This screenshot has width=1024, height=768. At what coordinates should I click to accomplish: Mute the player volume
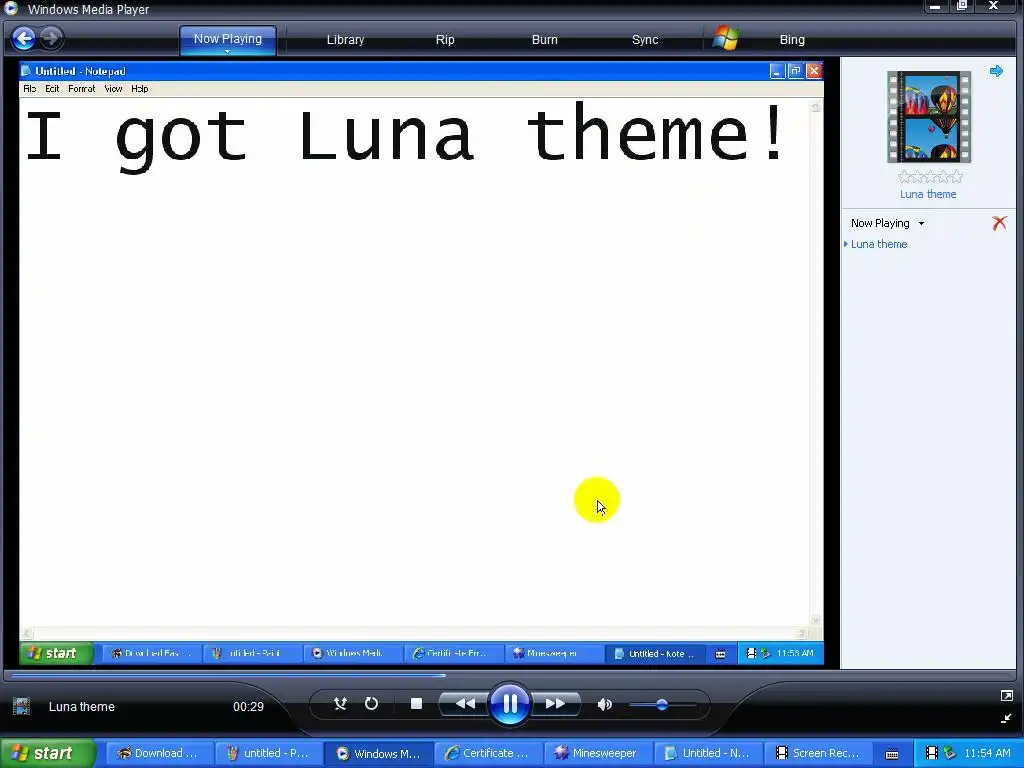coord(605,704)
